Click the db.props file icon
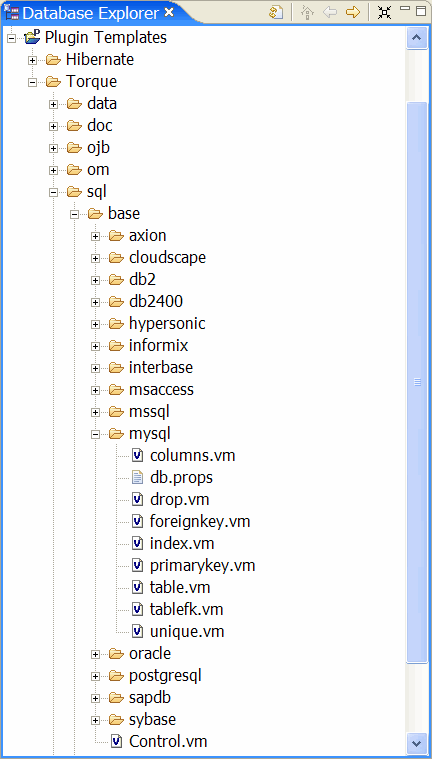This screenshot has width=432, height=759. click(x=138, y=478)
